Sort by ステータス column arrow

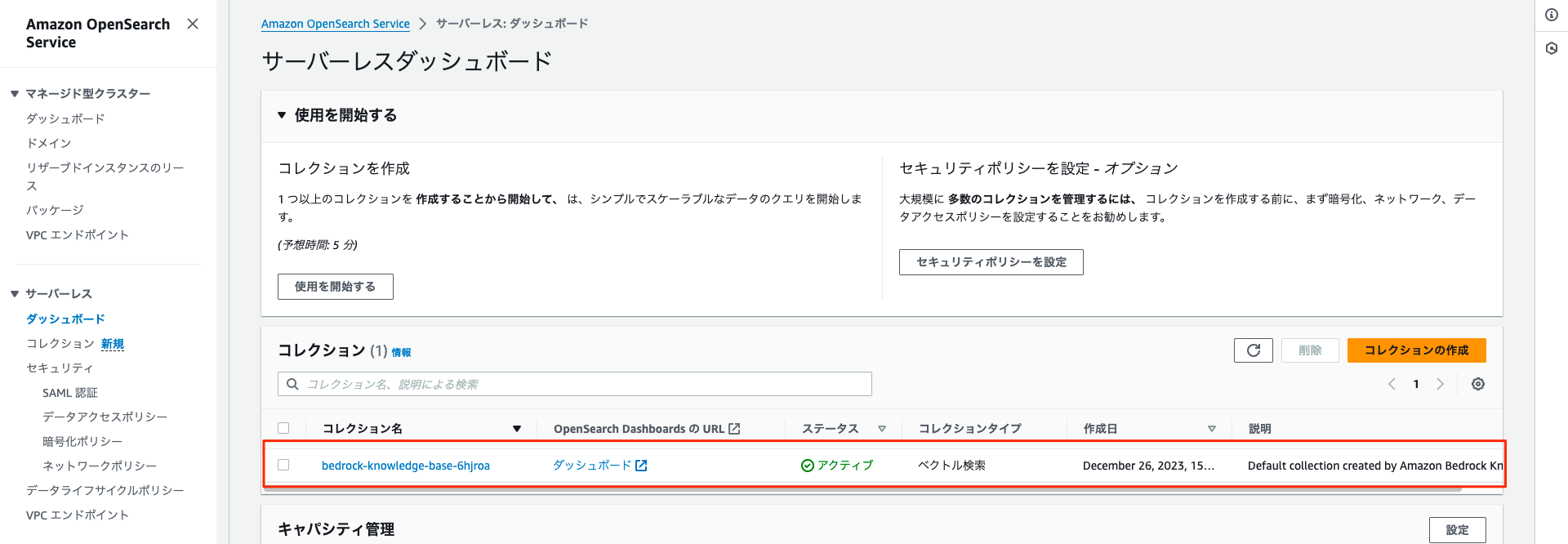(x=882, y=429)
